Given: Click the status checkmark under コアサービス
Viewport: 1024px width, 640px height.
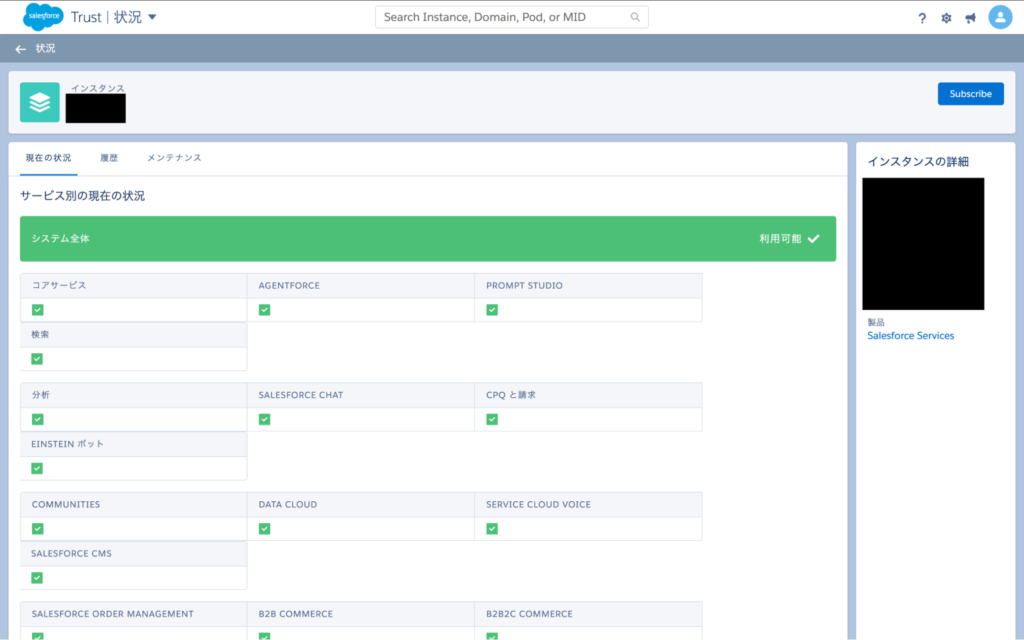Looking at the screenshot, I should (x=38, y=310).
